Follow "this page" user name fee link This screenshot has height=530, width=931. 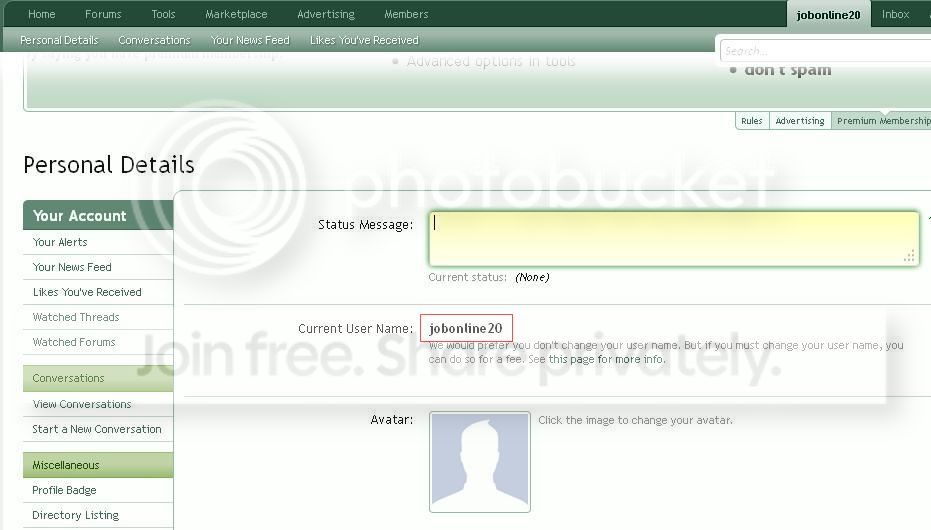click(571, 359)
